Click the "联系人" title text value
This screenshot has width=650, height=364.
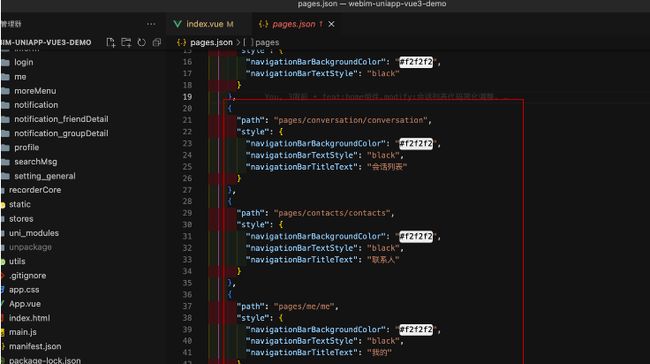[383, 260]
